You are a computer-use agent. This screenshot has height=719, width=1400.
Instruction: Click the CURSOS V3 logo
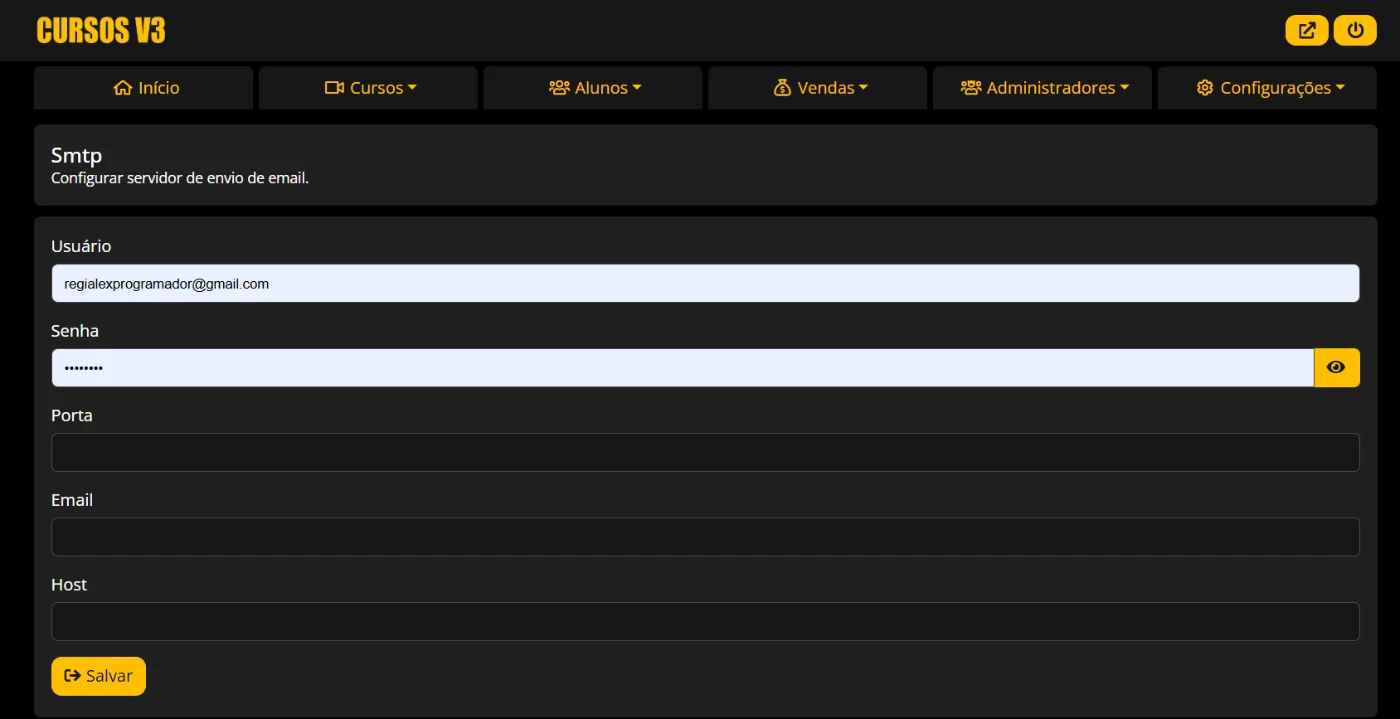pyautogui.click(x=101, y=31)
